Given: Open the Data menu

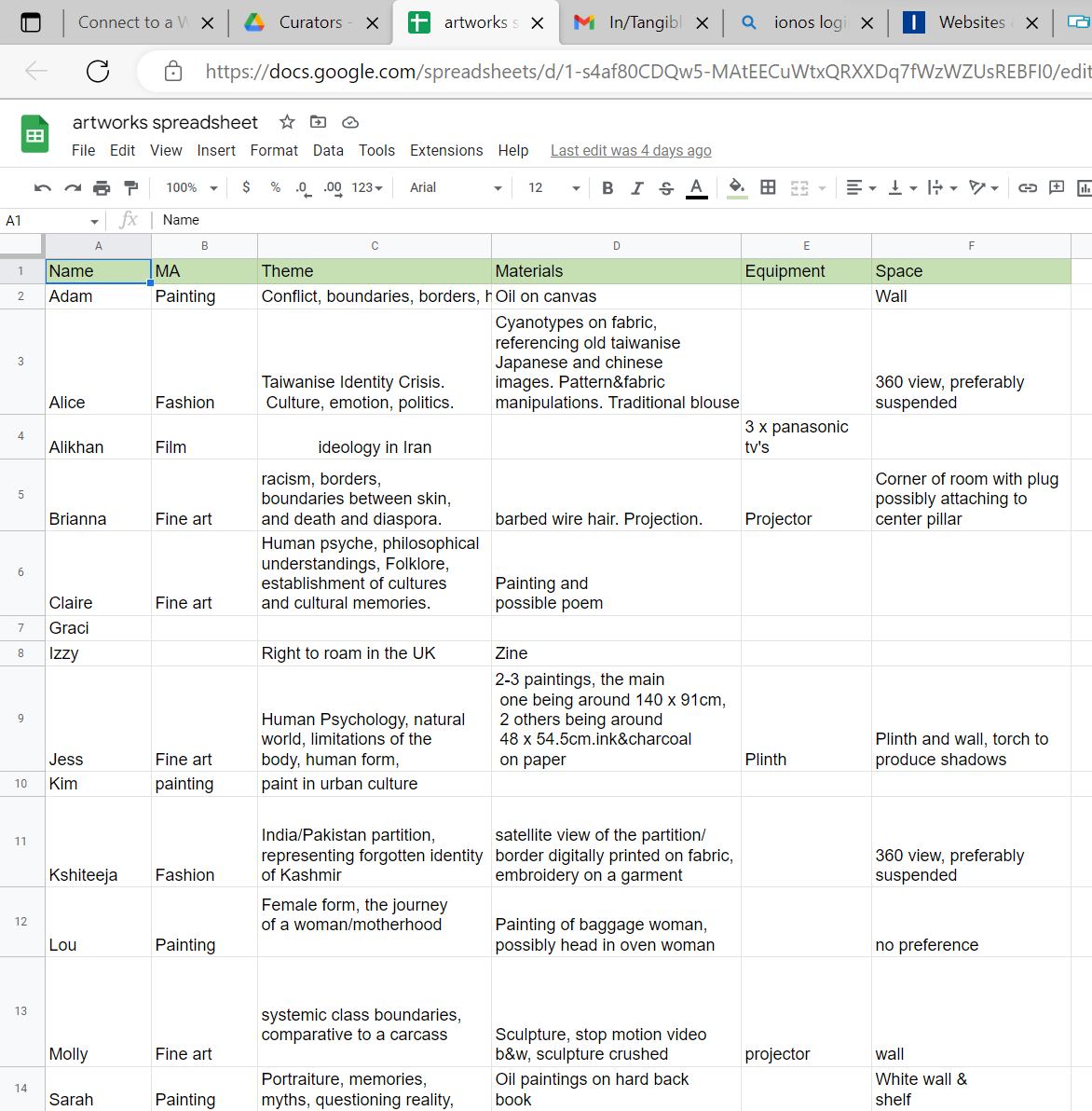Looking at the screenshot, I should click(328, 150).
